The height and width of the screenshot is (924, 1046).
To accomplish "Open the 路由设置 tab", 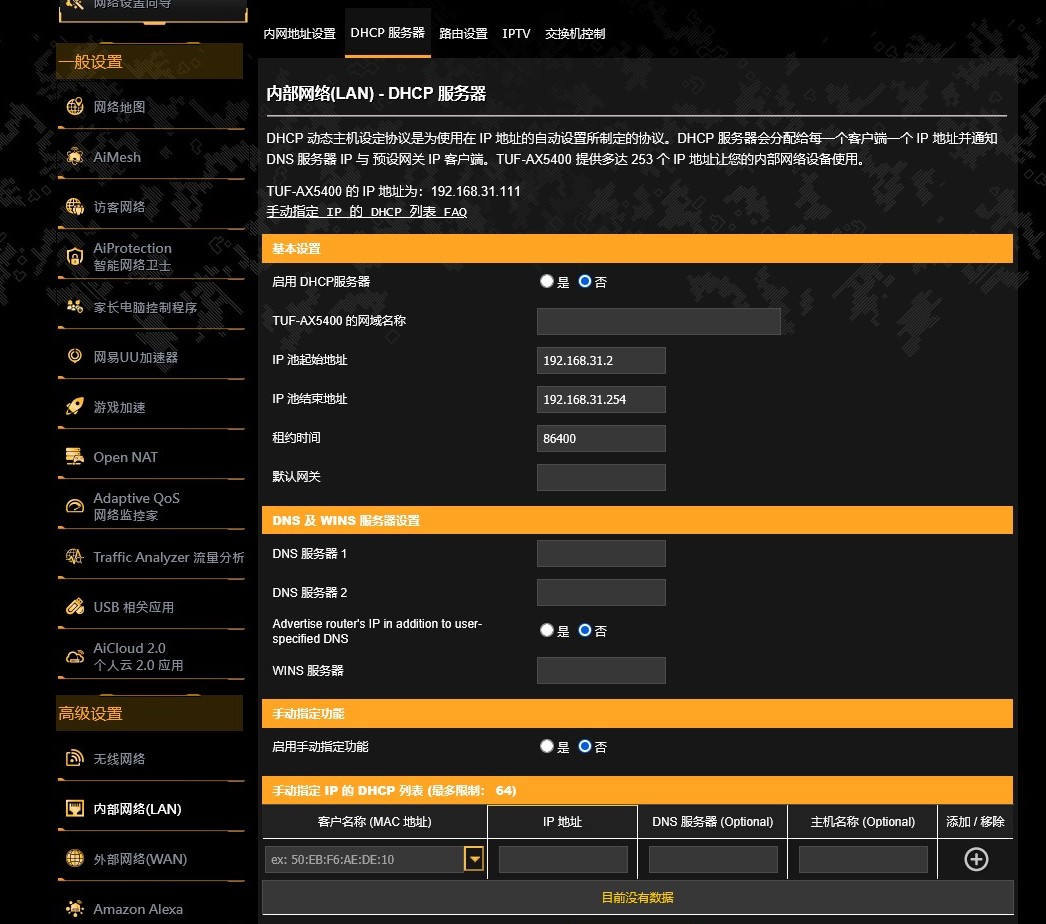I will pyautogui.click(x=463, y=34).
